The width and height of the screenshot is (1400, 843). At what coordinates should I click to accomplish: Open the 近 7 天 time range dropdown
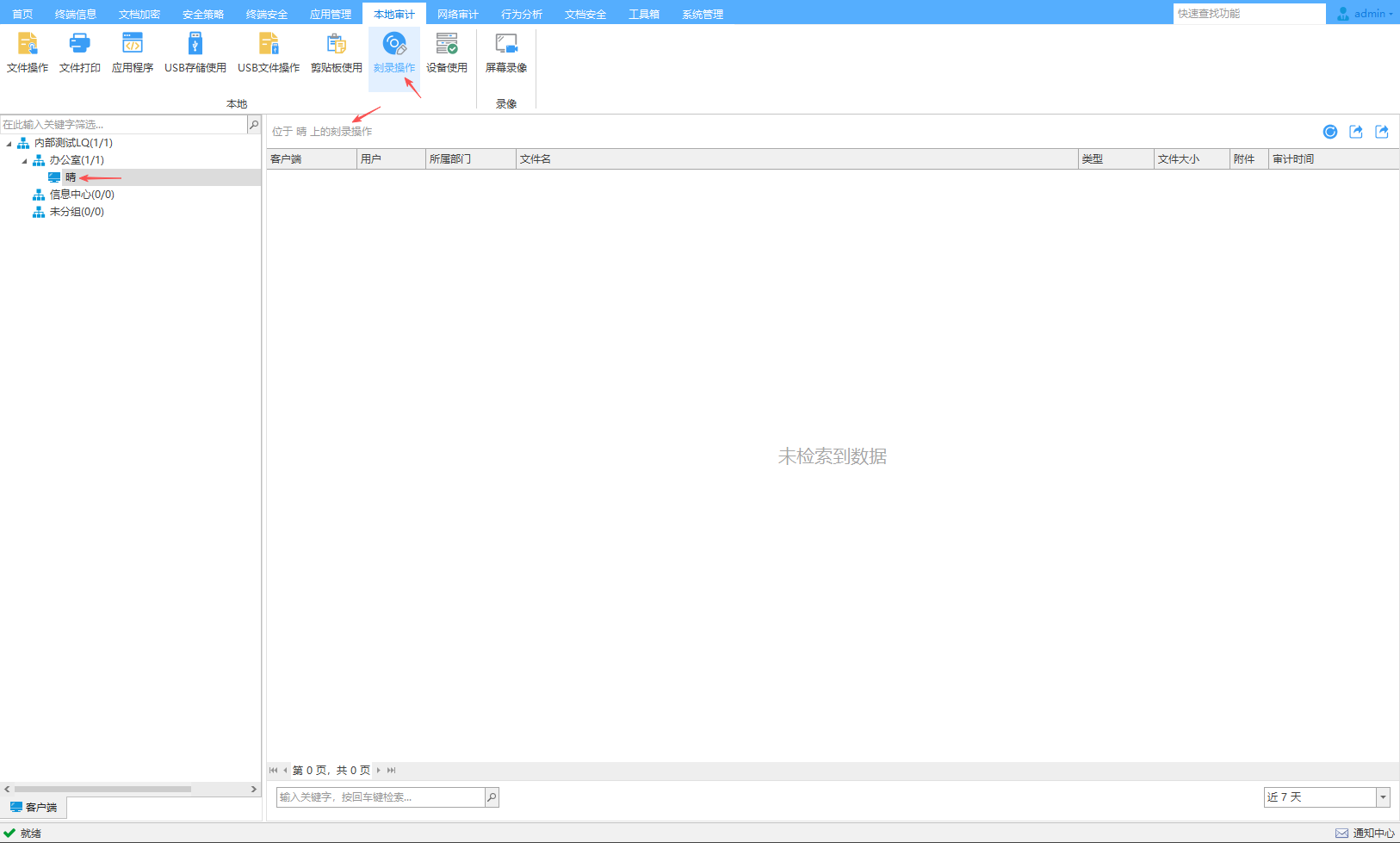[1383, 797]
